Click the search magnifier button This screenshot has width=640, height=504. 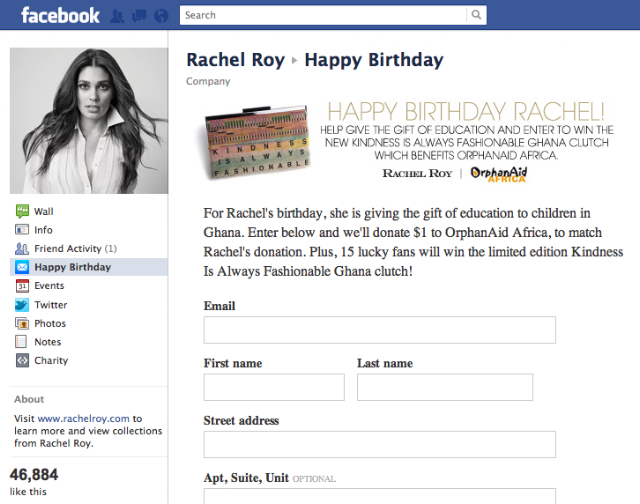coord(476,15)
